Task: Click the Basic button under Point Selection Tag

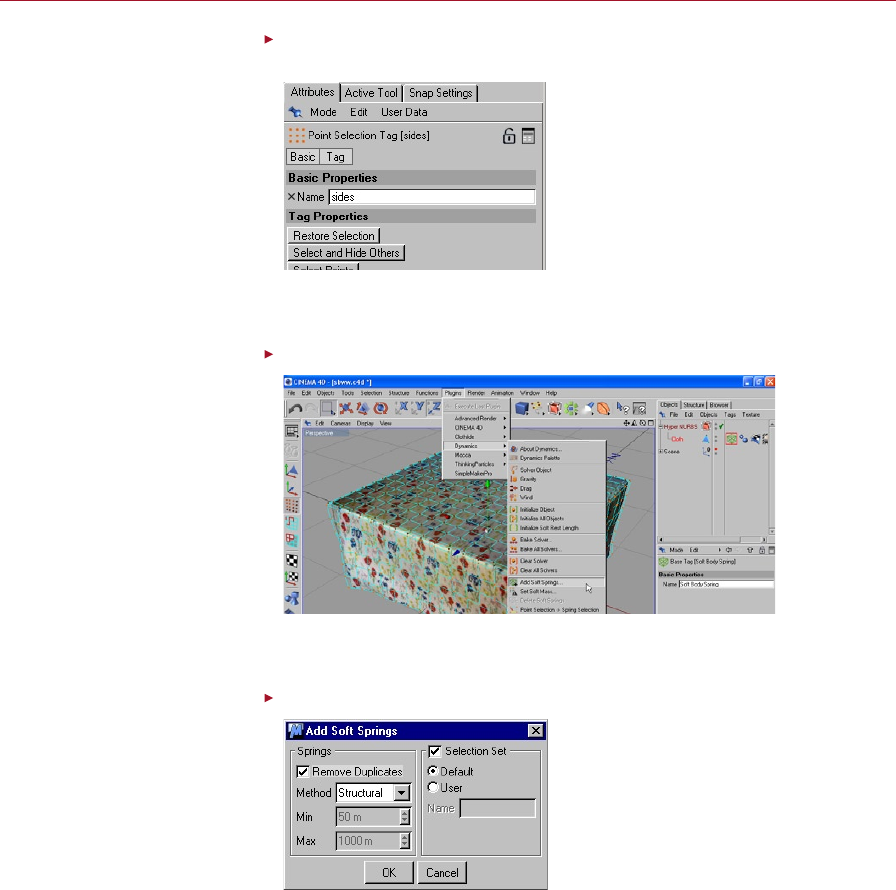Action: coord(303,157)
